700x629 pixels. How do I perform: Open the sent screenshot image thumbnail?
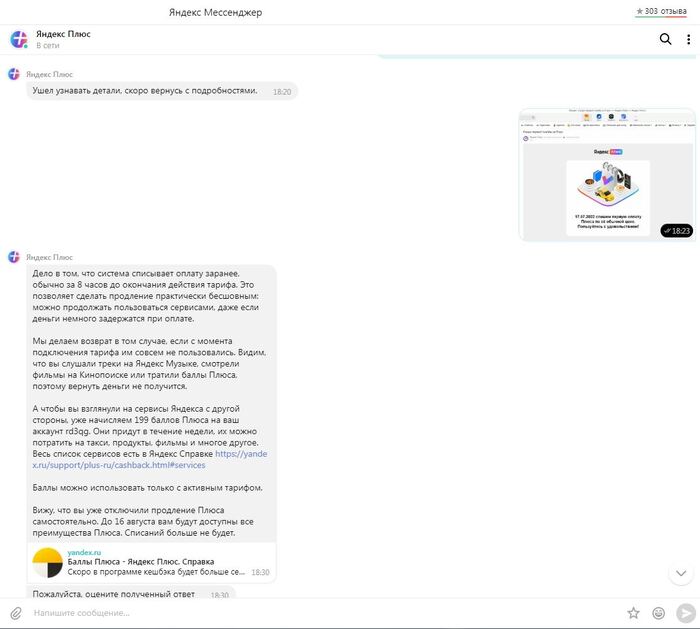tap(607, 175)
